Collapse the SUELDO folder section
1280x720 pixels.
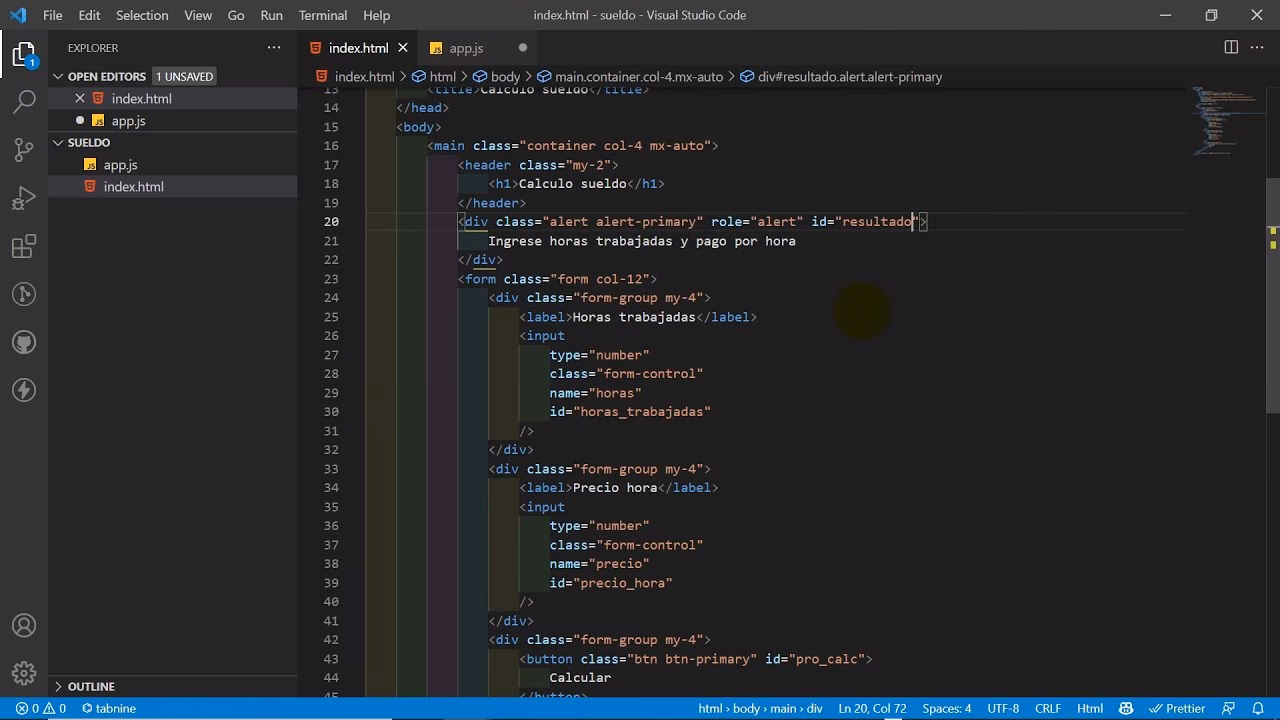(88, 142)
